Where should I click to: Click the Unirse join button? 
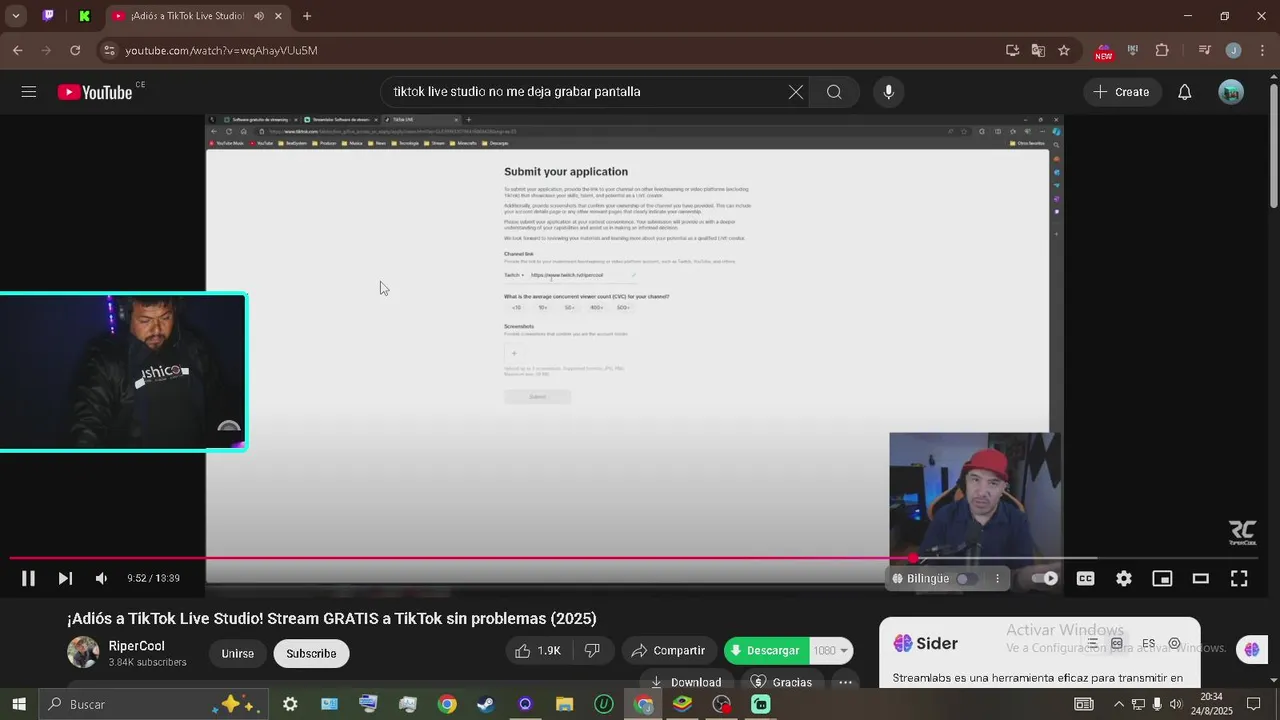point(238,653)
